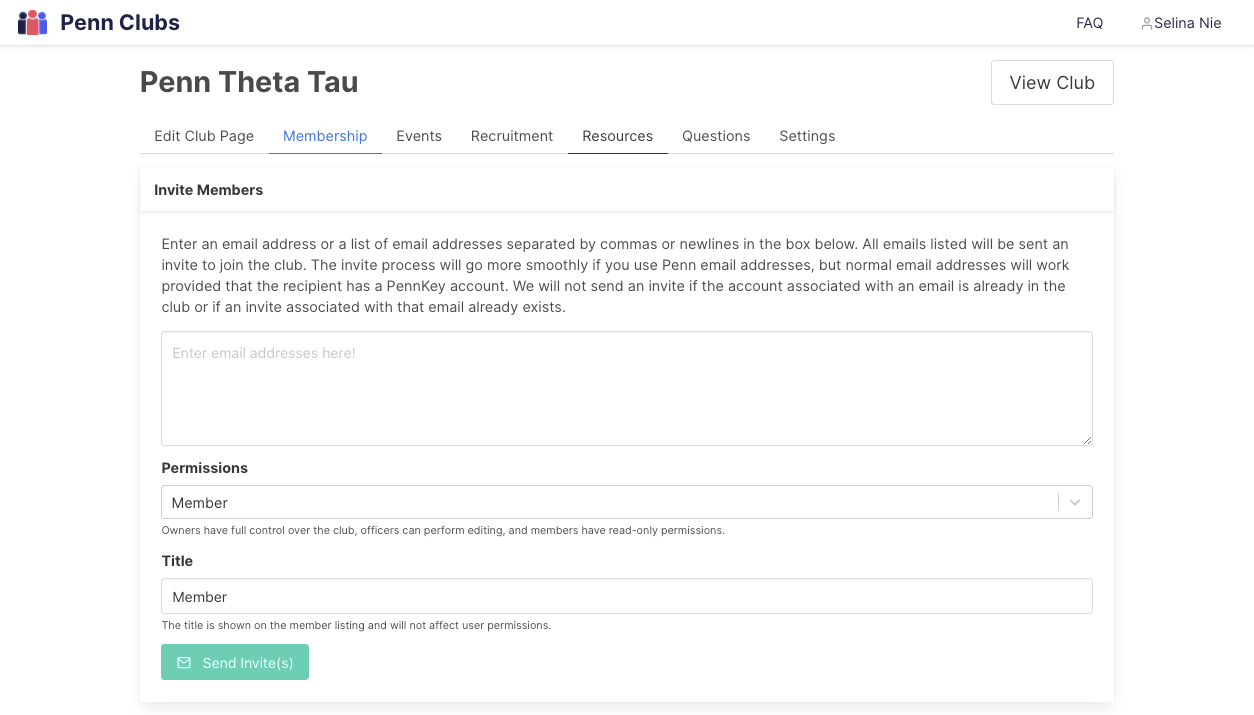Image resolution: width=1254 pixels, height=715 pixels.
Task: Open the Membership tab
Action: (325, 136)
